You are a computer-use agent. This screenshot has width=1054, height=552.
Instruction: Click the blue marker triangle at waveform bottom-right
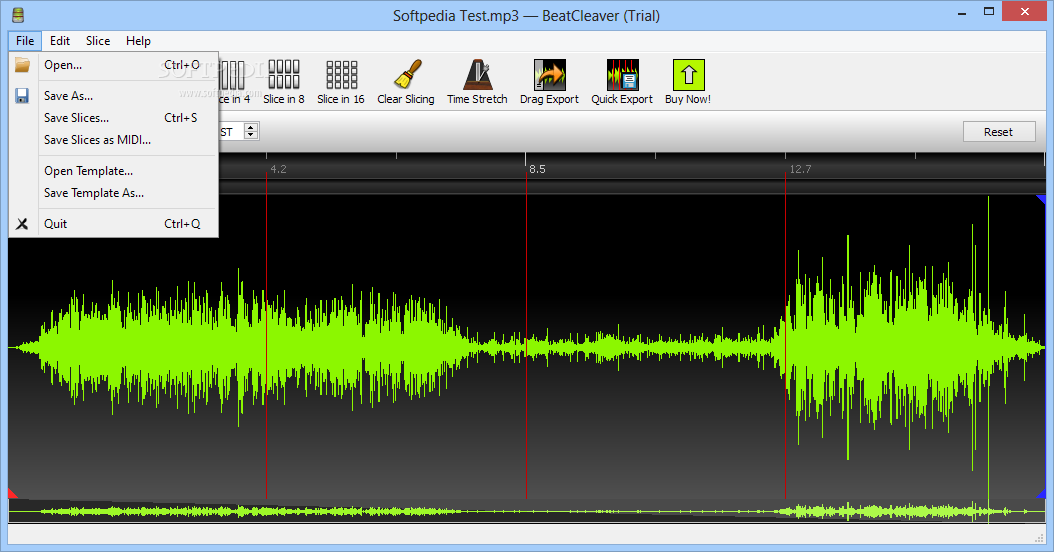1041,494
